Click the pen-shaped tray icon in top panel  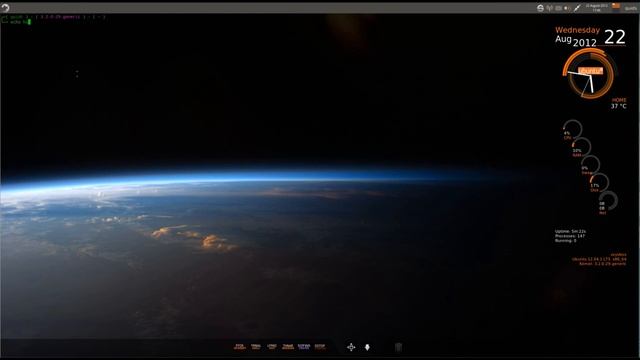577,8
